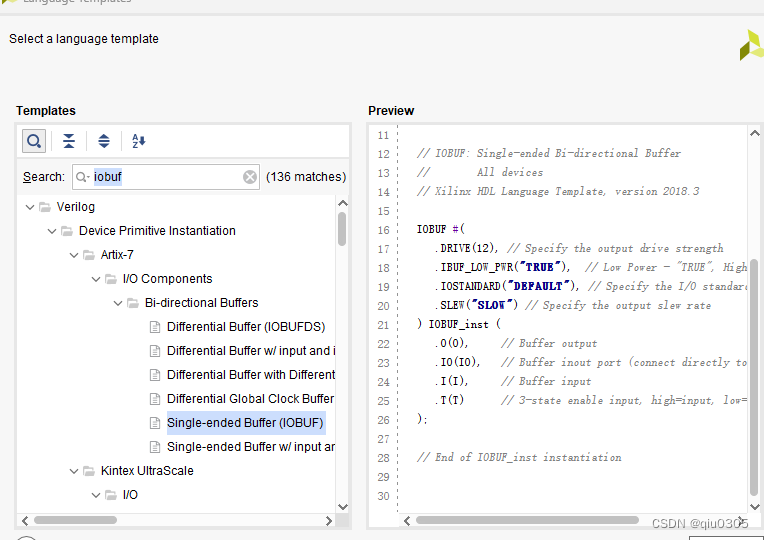Expand all templates using toolbar icon
The height and width of the screenshot is (540, 764).
point(104,141)
